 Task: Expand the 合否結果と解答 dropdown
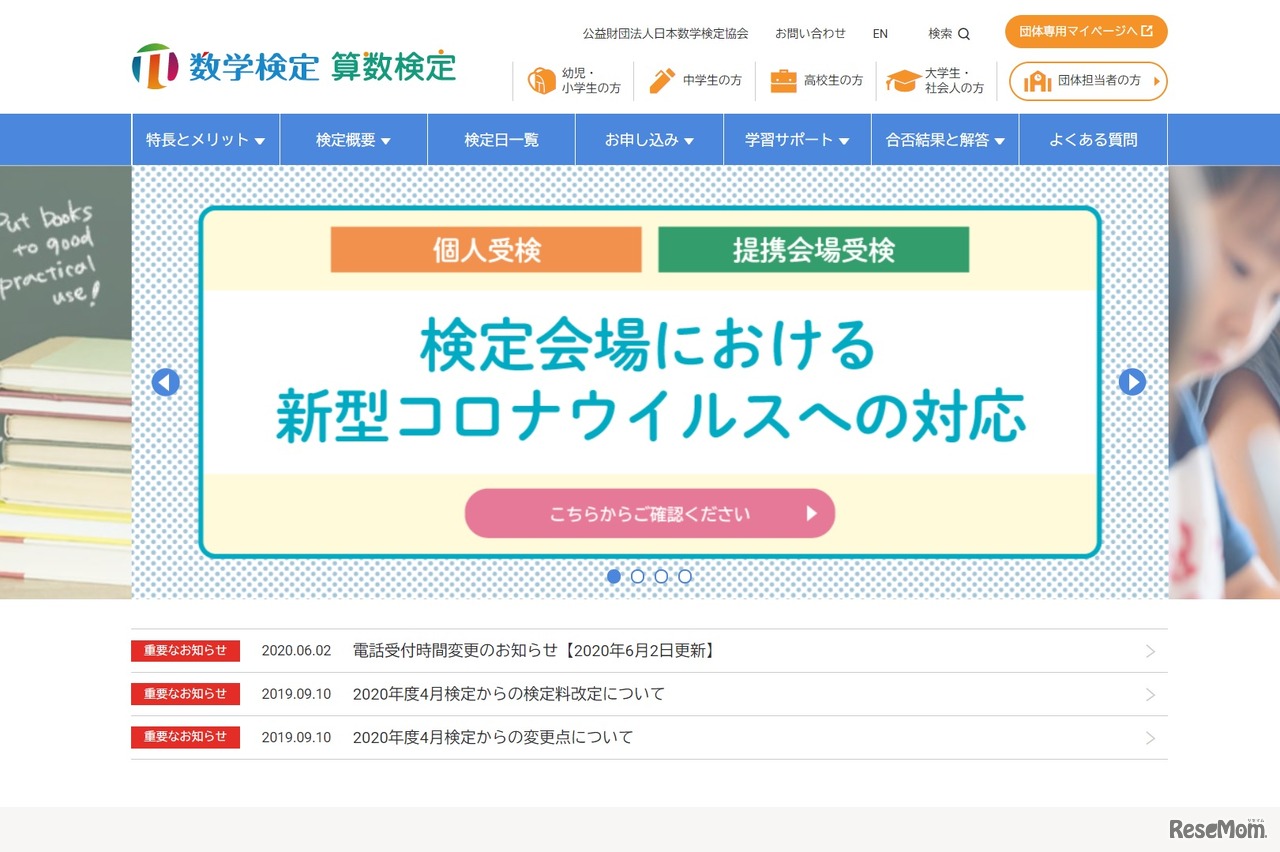click(945, 140)
